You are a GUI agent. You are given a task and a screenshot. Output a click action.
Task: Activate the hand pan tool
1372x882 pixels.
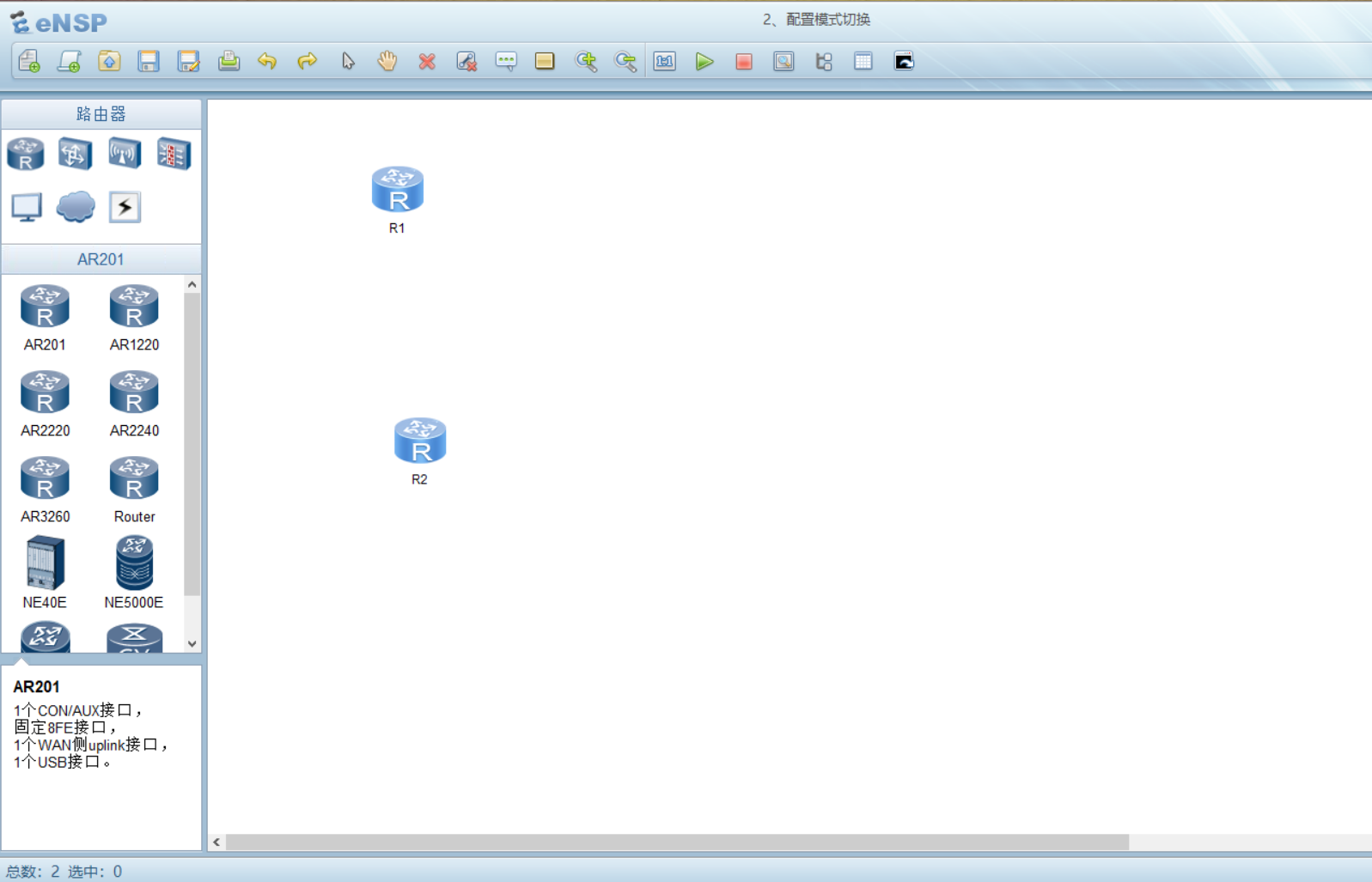tap(387, 61)
